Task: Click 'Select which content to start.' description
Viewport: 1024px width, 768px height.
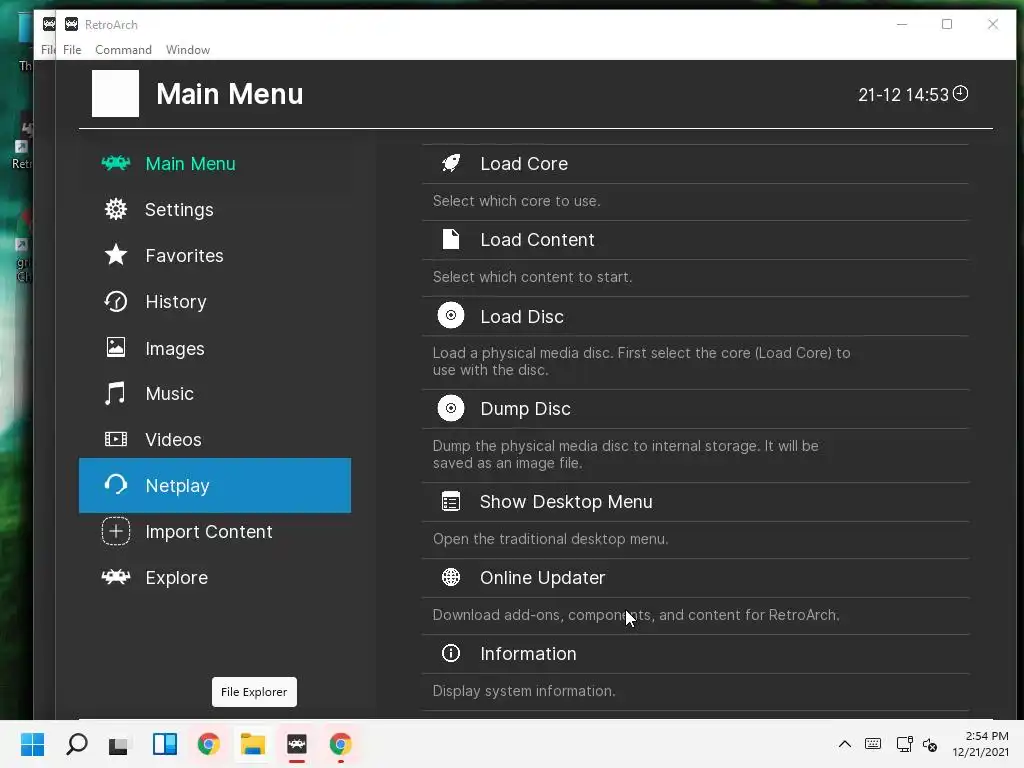Action: pyautogui.click(x=532, y=277)
